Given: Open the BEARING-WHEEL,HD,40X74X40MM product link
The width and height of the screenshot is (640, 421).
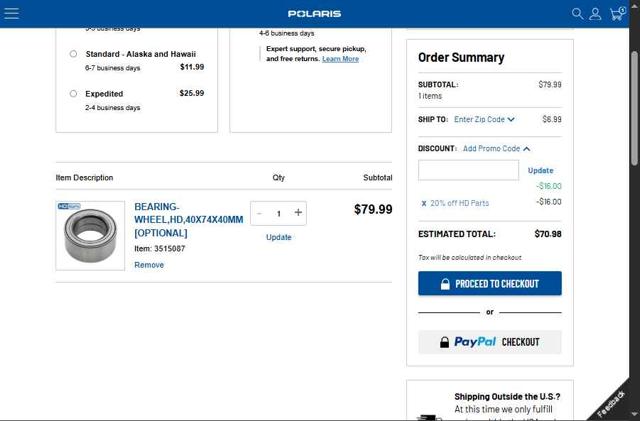Looking at the screenshot, I should (188, 220).
